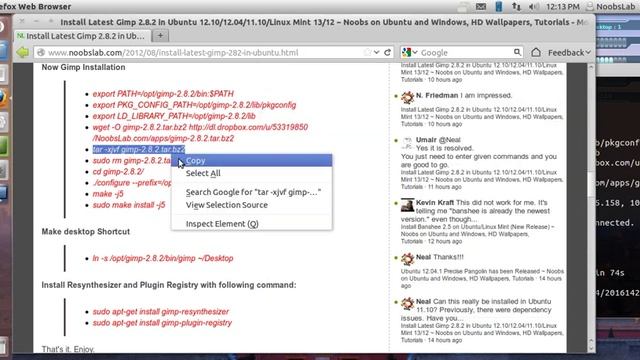Click the 12:13 PM clock
The height and width of the screenshot is (360, 640).
pos(562,7)
